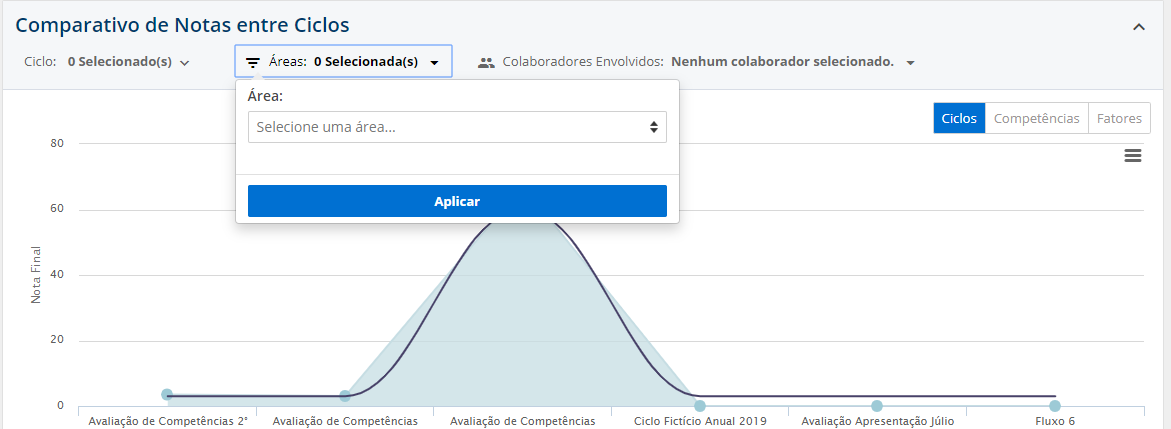Click the filter icon beside Áreas
Viewport: 1171px width, 429px height.
[253, 62]
